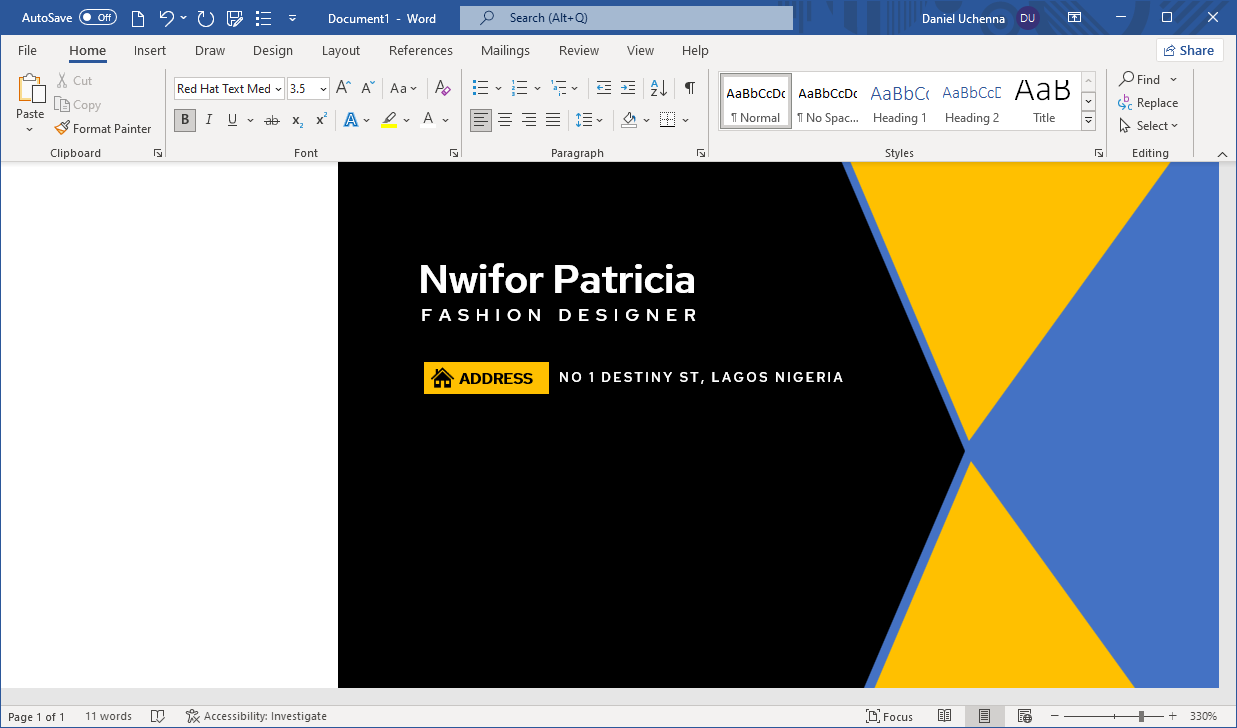Viewport: 1237px width, 728px height.
Task: Apply strikethrough text formatting
Action: (x=271, y=120)
